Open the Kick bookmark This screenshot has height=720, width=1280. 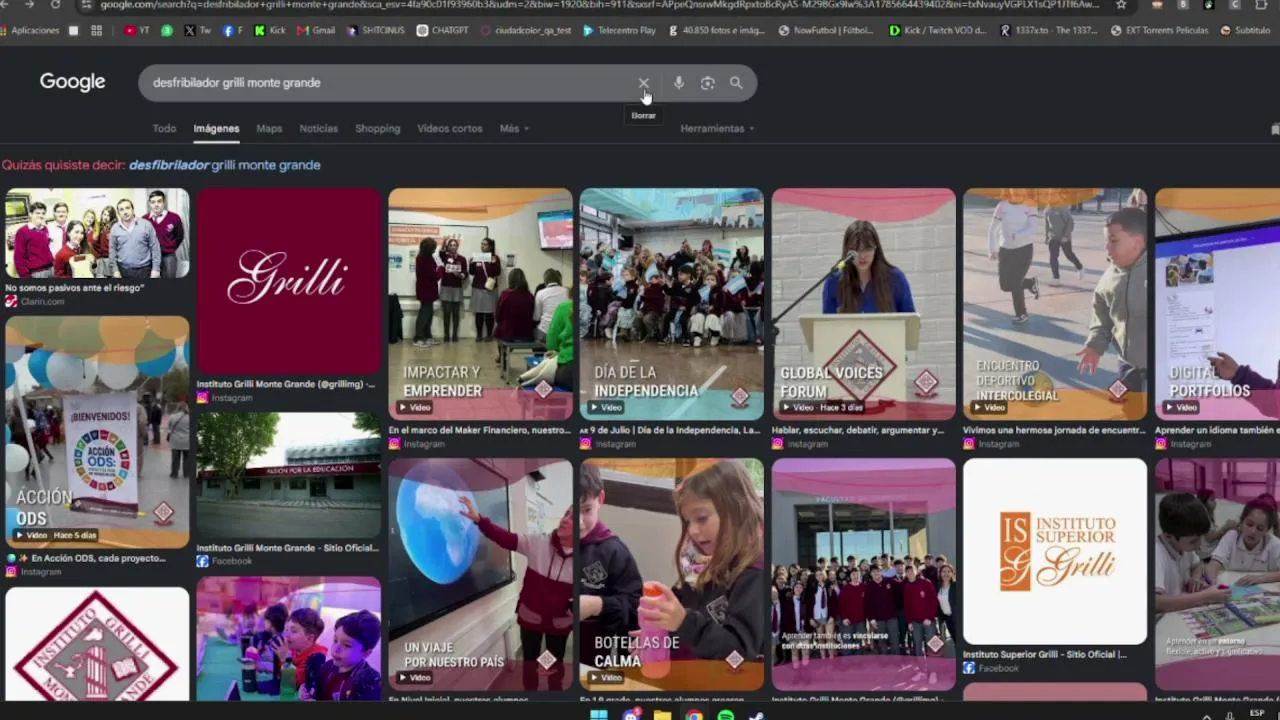[270, 31]
